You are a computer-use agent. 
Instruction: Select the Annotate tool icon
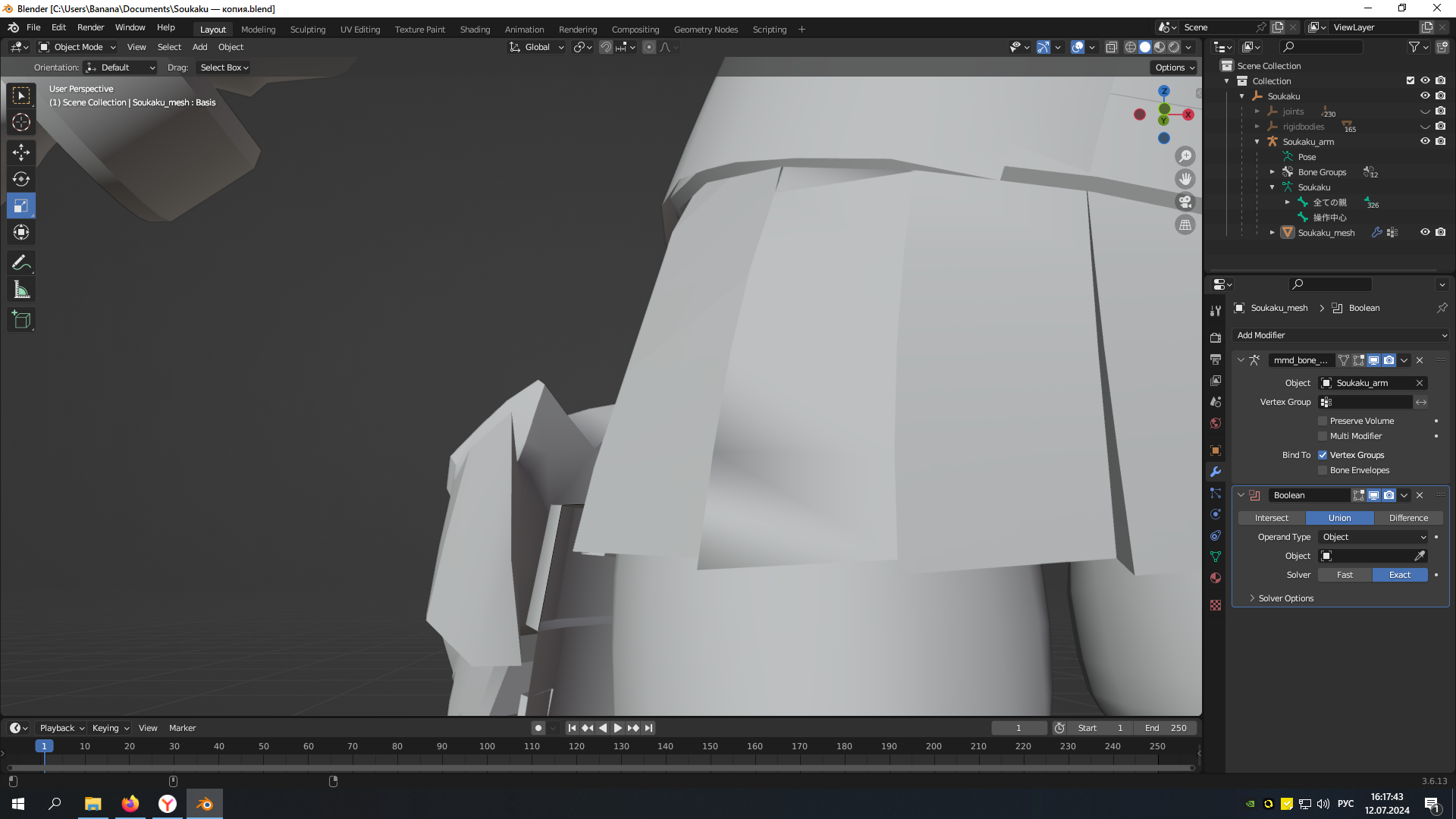22,263
